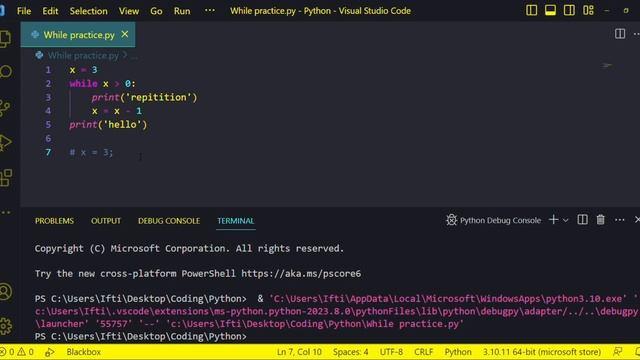640x360 pixels.
Task: Click line number 1 in gutter
Action: click(x=48, y=70)
